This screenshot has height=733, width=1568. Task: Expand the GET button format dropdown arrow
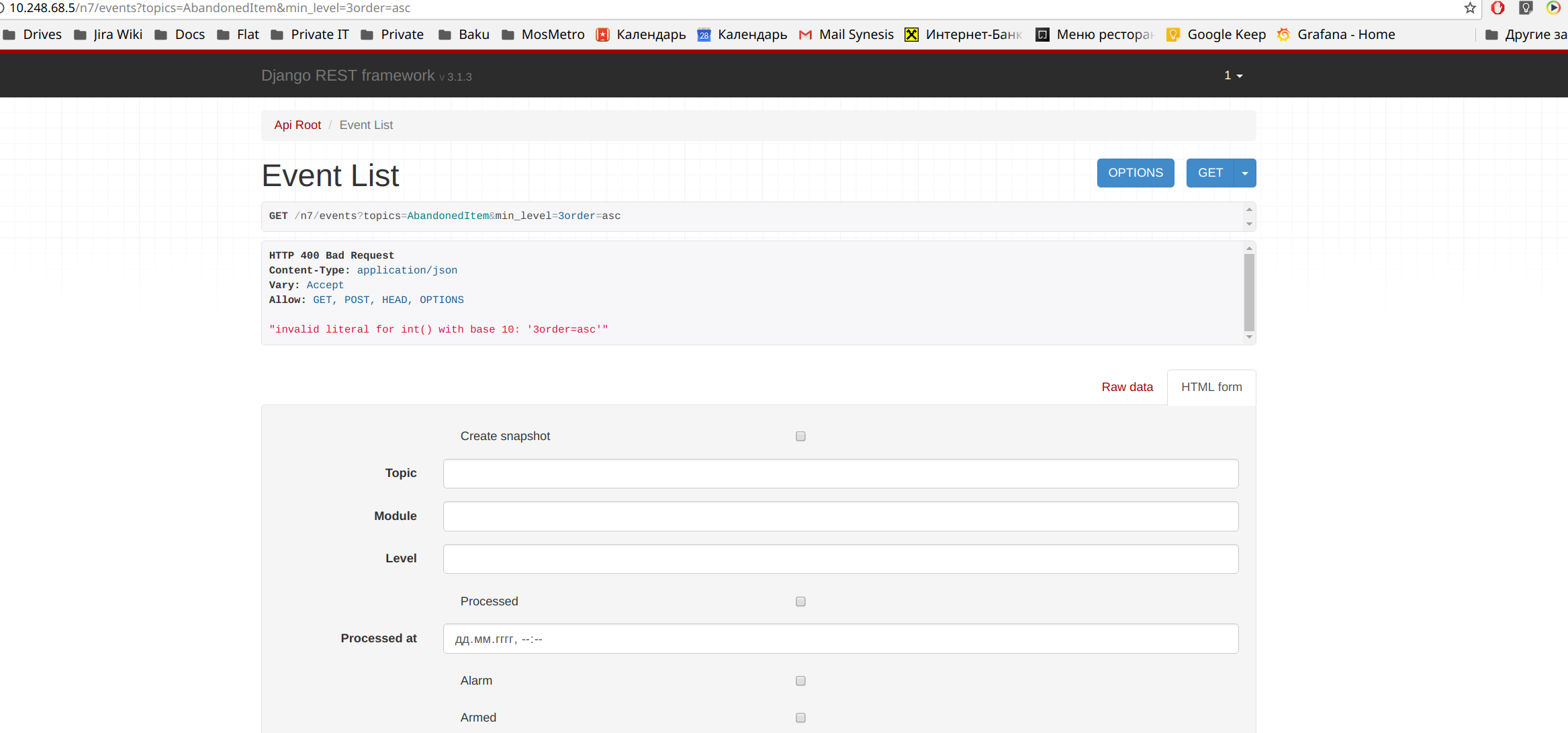click(1245, 173)
